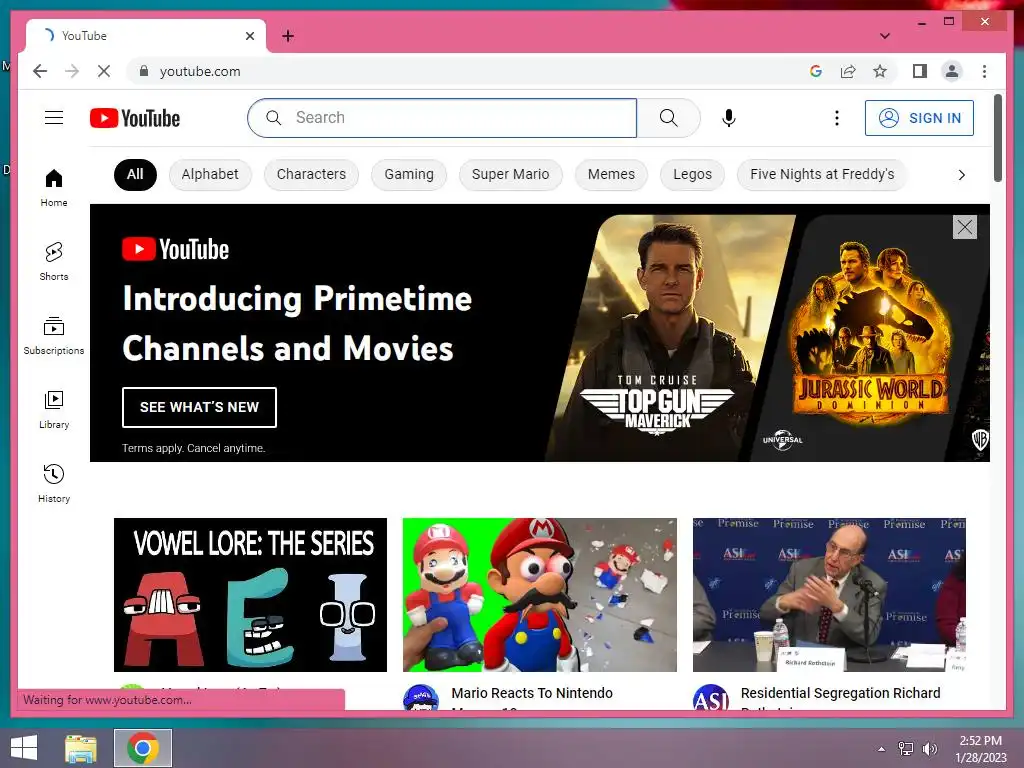The image size is (1024, 768).
Task: Click the YouTube Search input field
Action: click(x=442, y=118)
